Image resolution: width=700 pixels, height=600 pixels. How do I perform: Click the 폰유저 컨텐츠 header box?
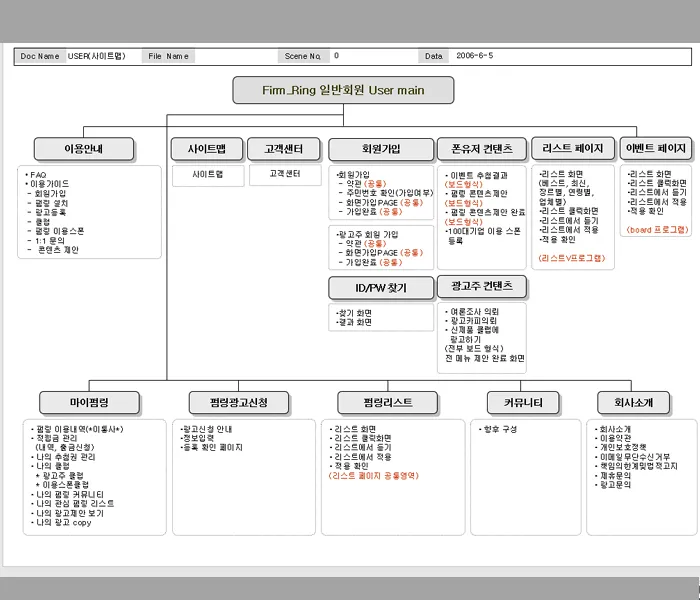point(482,149)
